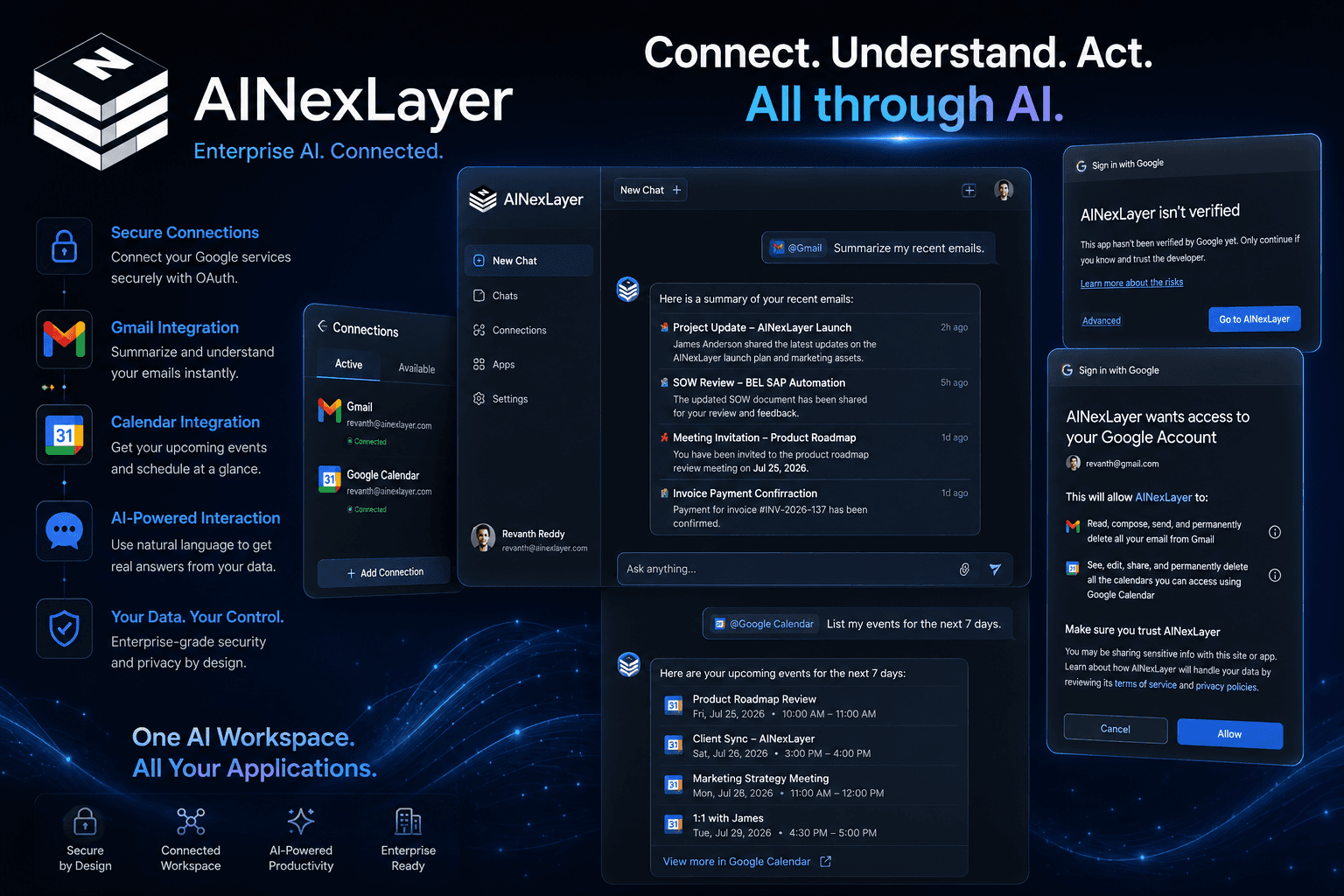1344x896 pixels.
Task: Click the View more in Google Calendar link
Action: [737, 862]
